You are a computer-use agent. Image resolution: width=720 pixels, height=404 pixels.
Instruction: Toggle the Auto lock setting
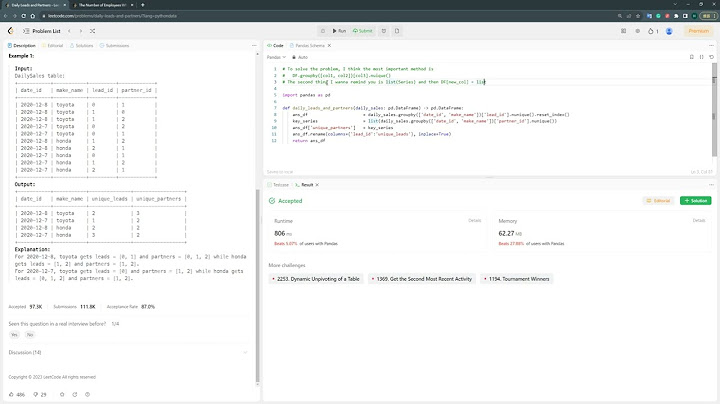pos(300,57)
